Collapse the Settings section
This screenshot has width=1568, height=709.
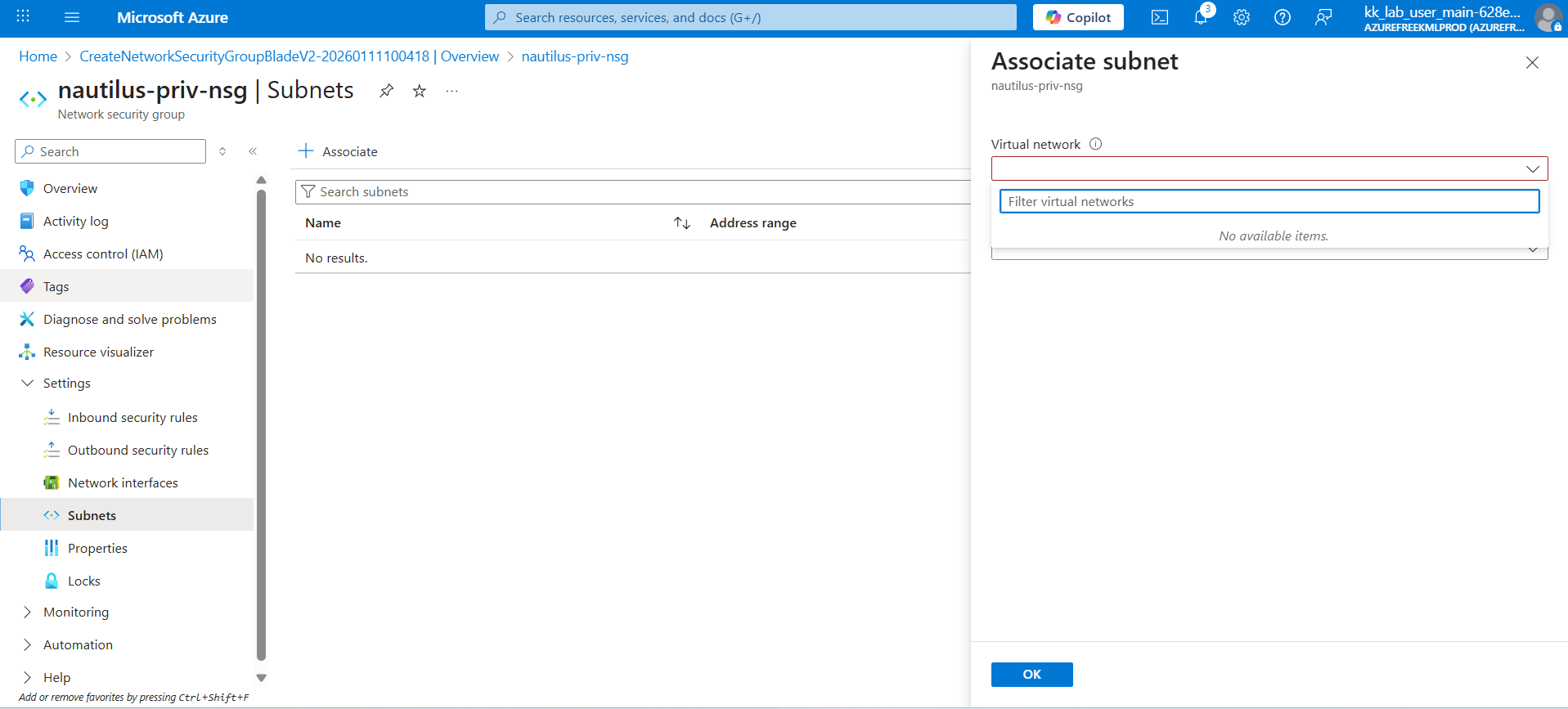pos(27,383)
